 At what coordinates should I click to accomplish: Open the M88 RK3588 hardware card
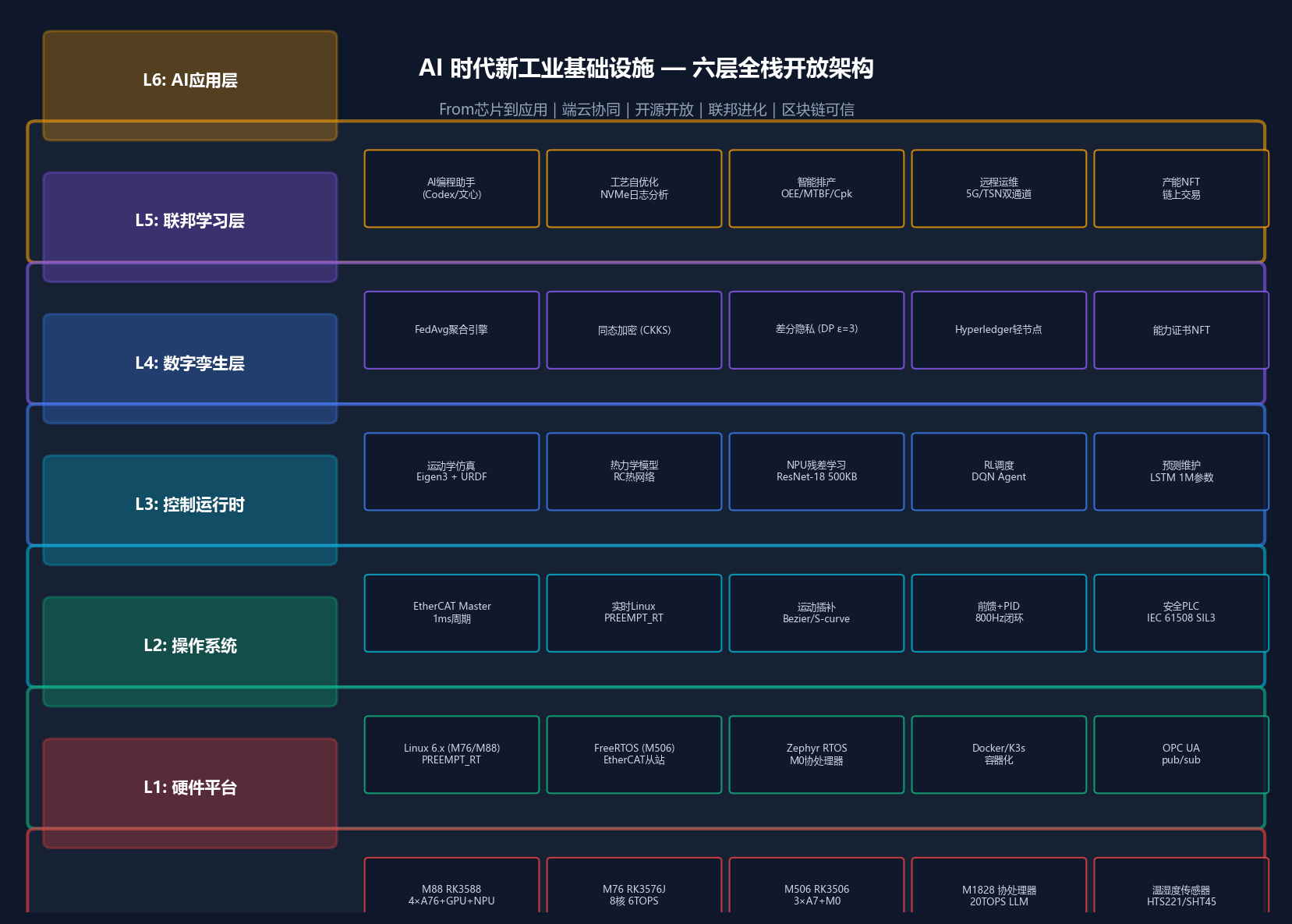(x=451, y=885)
